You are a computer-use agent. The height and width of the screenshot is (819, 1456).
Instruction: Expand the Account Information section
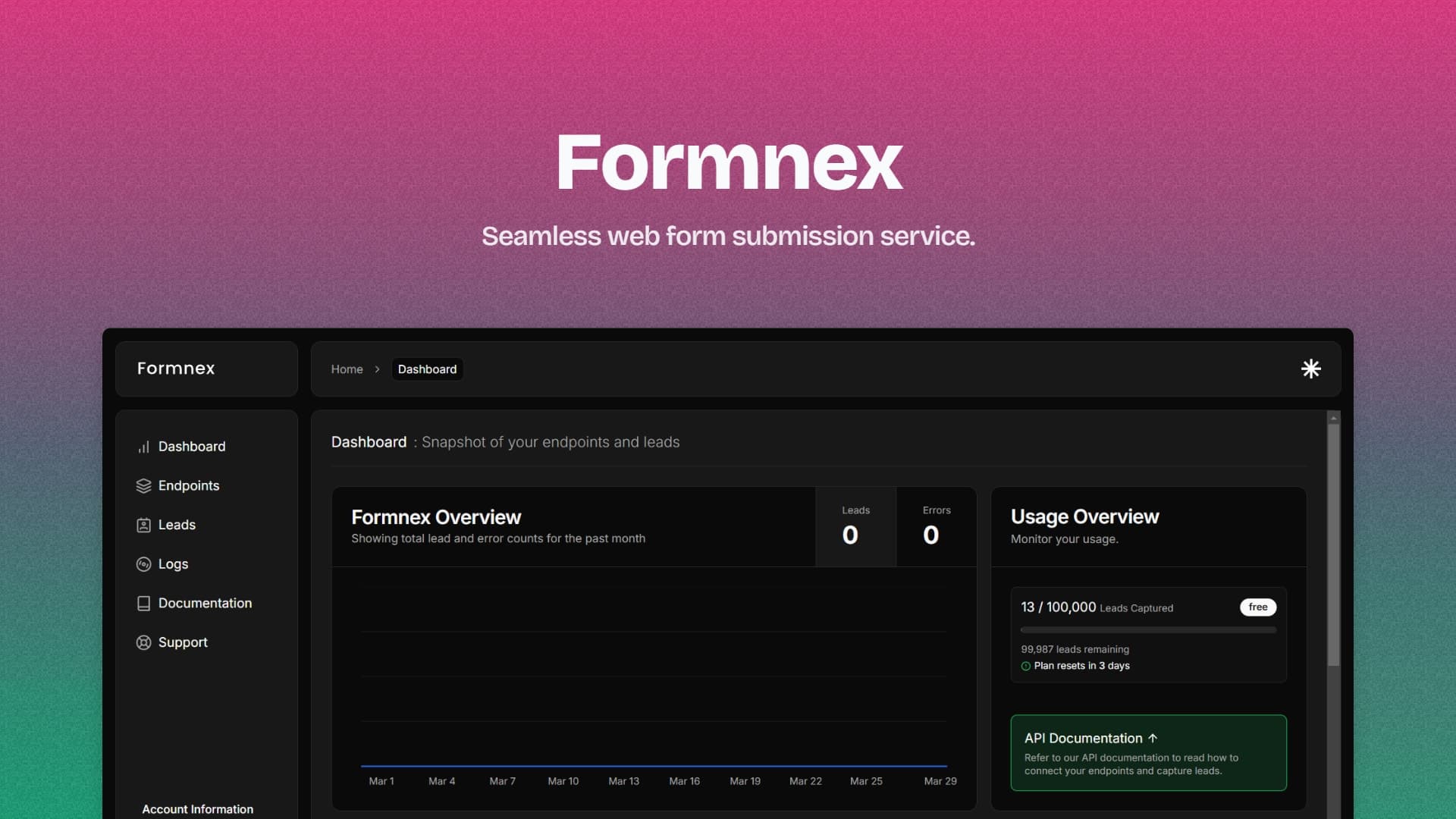click(x=197, y=809)
